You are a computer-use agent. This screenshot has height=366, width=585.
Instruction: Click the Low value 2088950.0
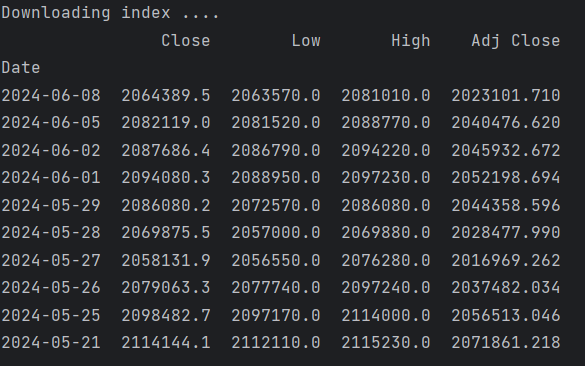coord(276,178)
